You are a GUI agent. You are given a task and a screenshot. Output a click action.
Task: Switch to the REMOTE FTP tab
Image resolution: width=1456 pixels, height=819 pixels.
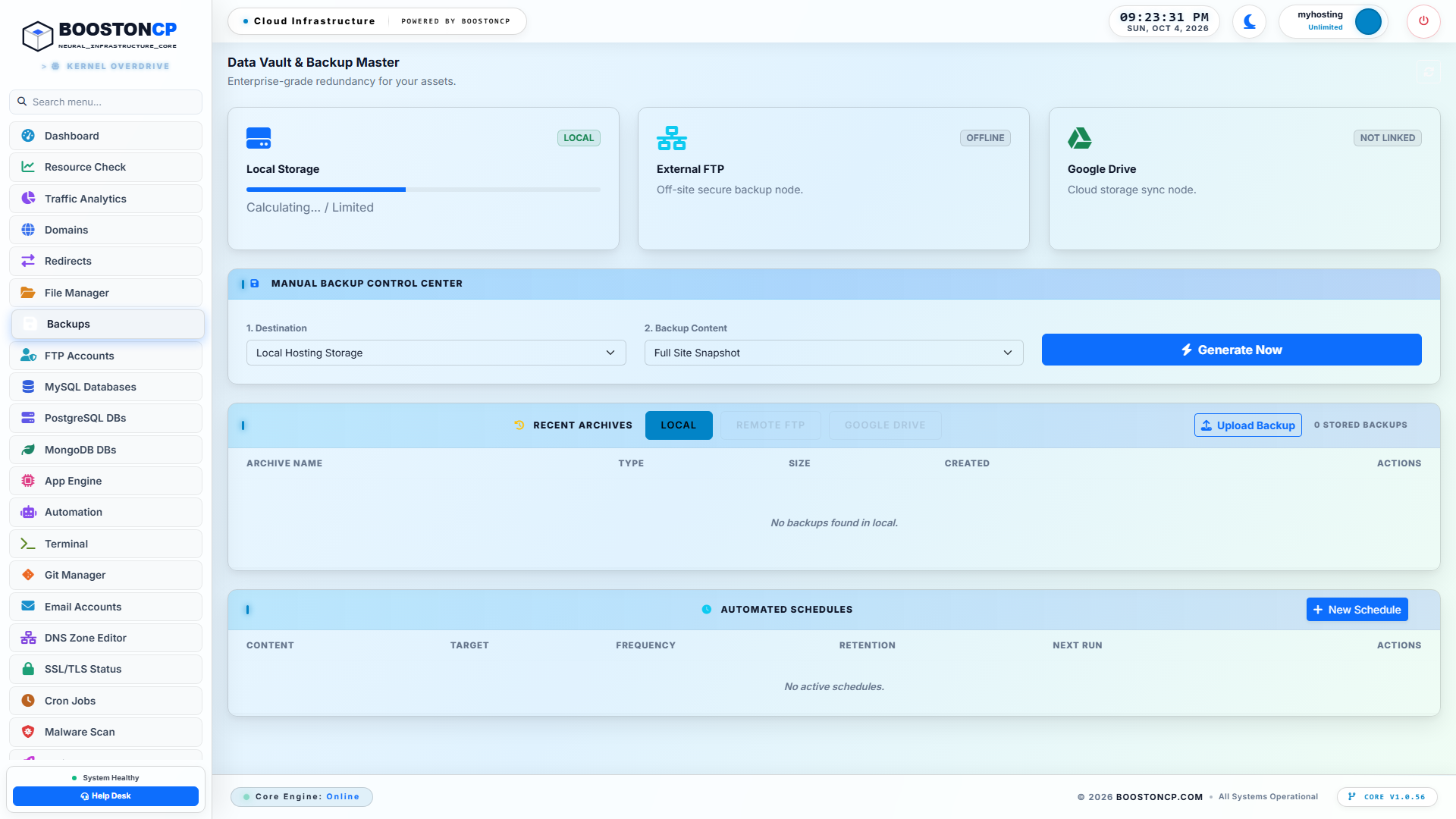click(x=770, y=425)
